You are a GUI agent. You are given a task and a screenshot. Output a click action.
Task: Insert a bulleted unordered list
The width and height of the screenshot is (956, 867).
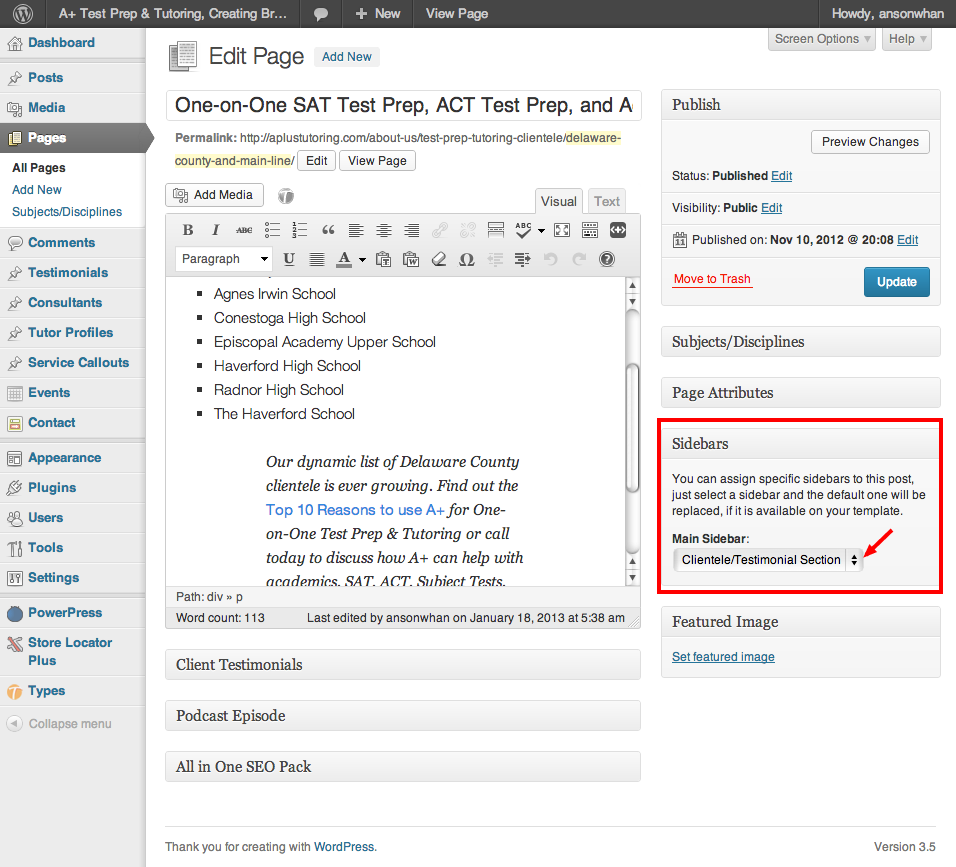click(x=272, y=230)
